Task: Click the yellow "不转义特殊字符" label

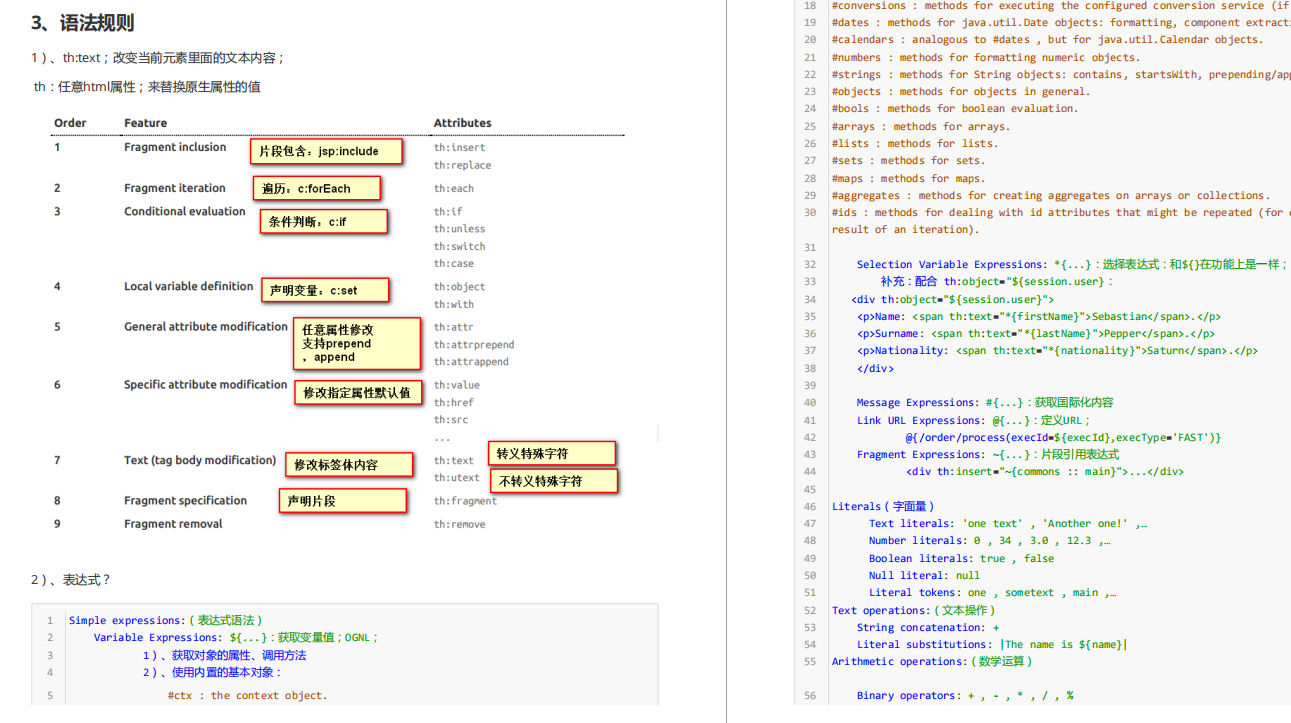Action: click(553, 480)
